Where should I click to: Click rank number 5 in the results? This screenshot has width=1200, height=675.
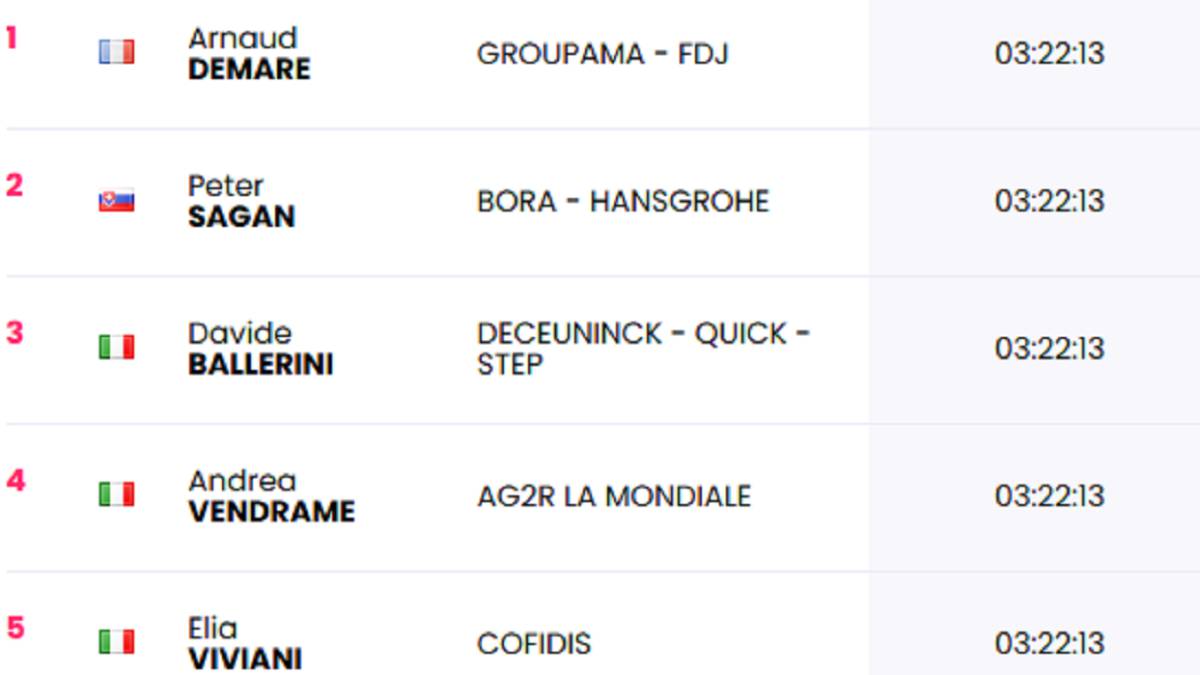click(14, 628)
